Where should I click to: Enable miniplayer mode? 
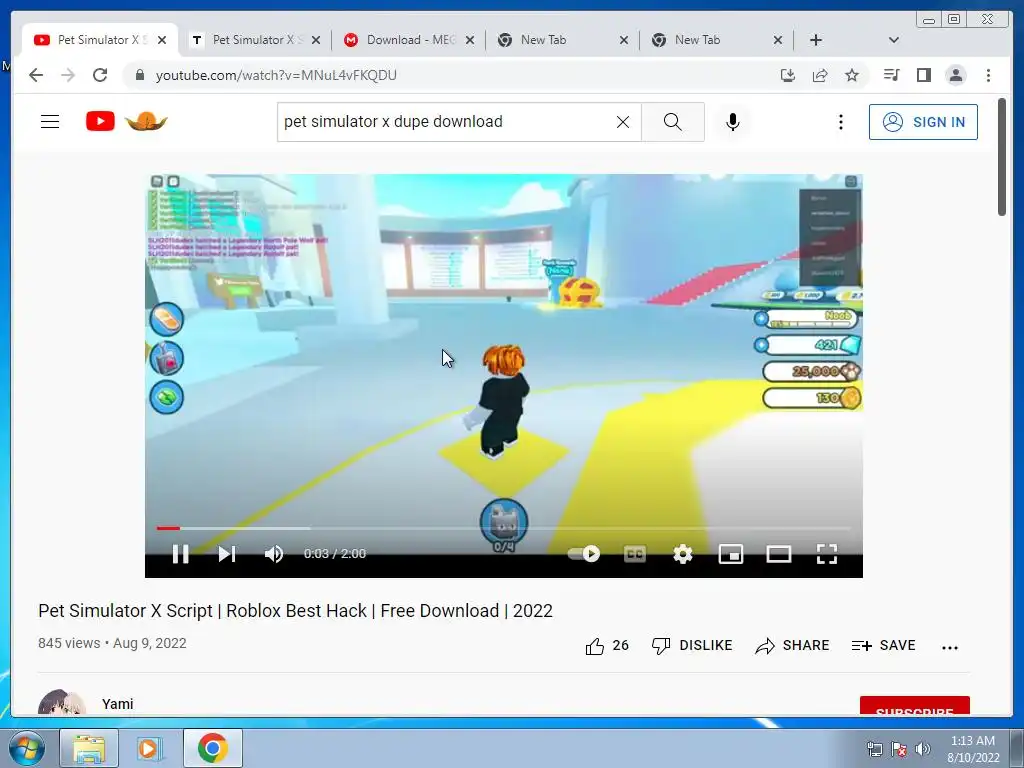coord(731,554)
